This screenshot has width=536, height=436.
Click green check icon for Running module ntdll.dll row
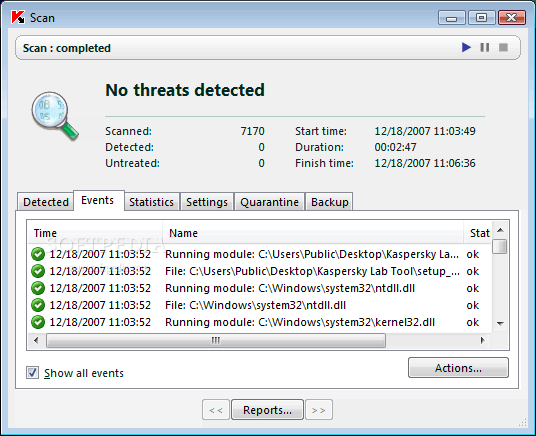[38, 288]
